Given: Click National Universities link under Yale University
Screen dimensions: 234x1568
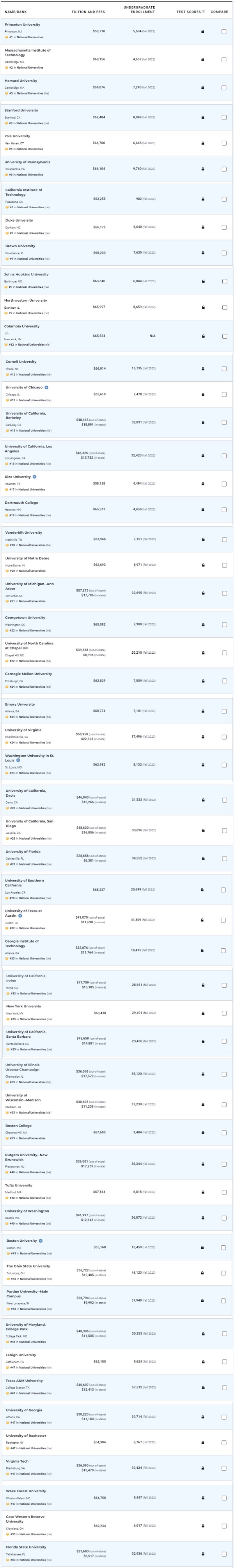Looking at the screenshot, I should tap(30, 149).
